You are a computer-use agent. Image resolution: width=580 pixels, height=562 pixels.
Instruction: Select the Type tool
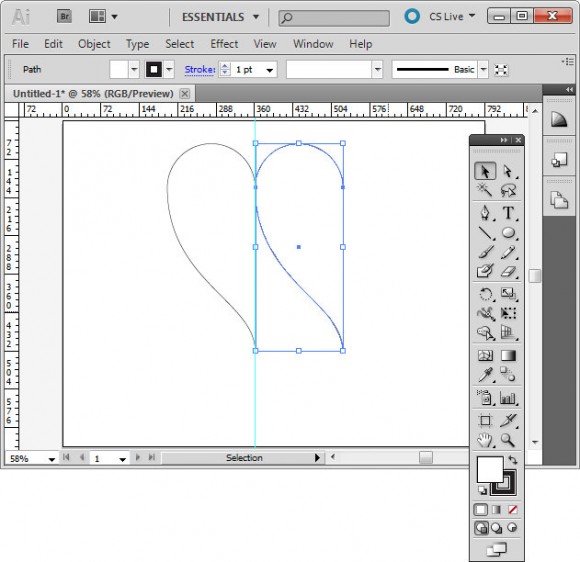[508, 213]
